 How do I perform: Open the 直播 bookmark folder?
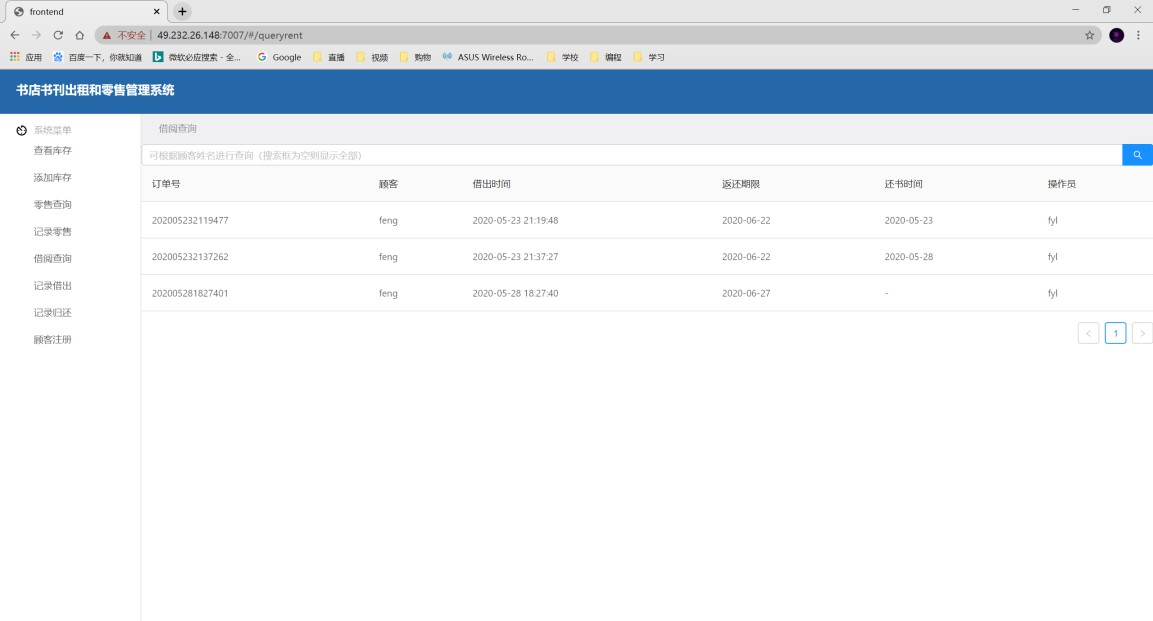[x=329, y=57]
